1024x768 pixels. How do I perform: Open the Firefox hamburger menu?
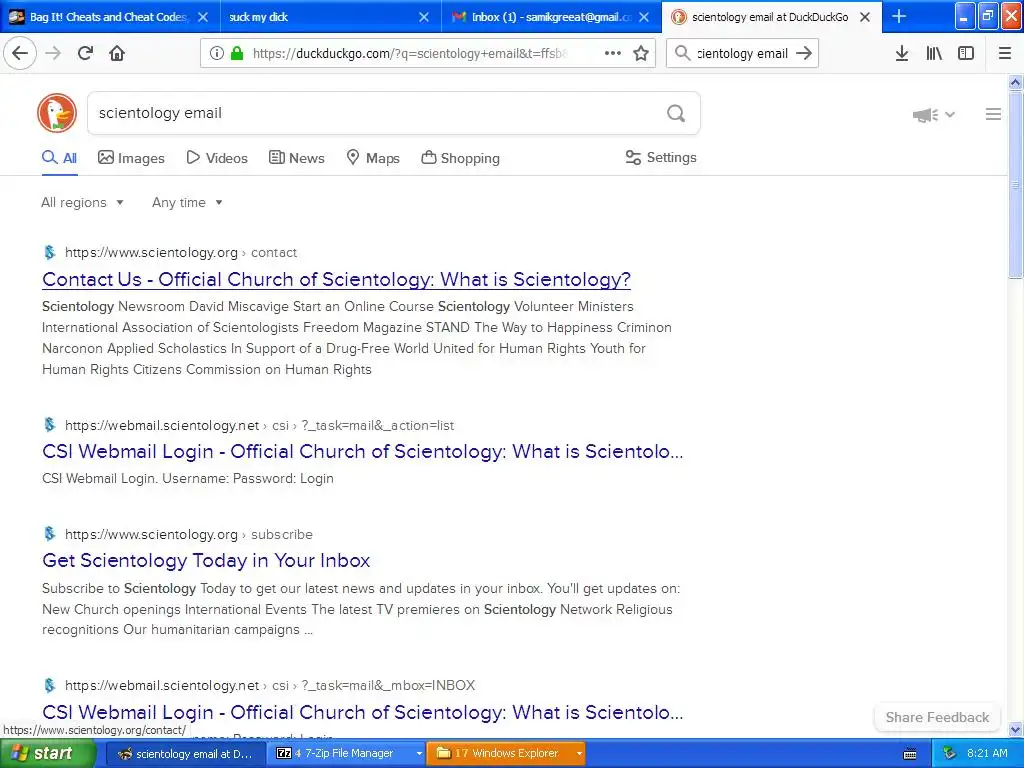(x=1005, y=54)
